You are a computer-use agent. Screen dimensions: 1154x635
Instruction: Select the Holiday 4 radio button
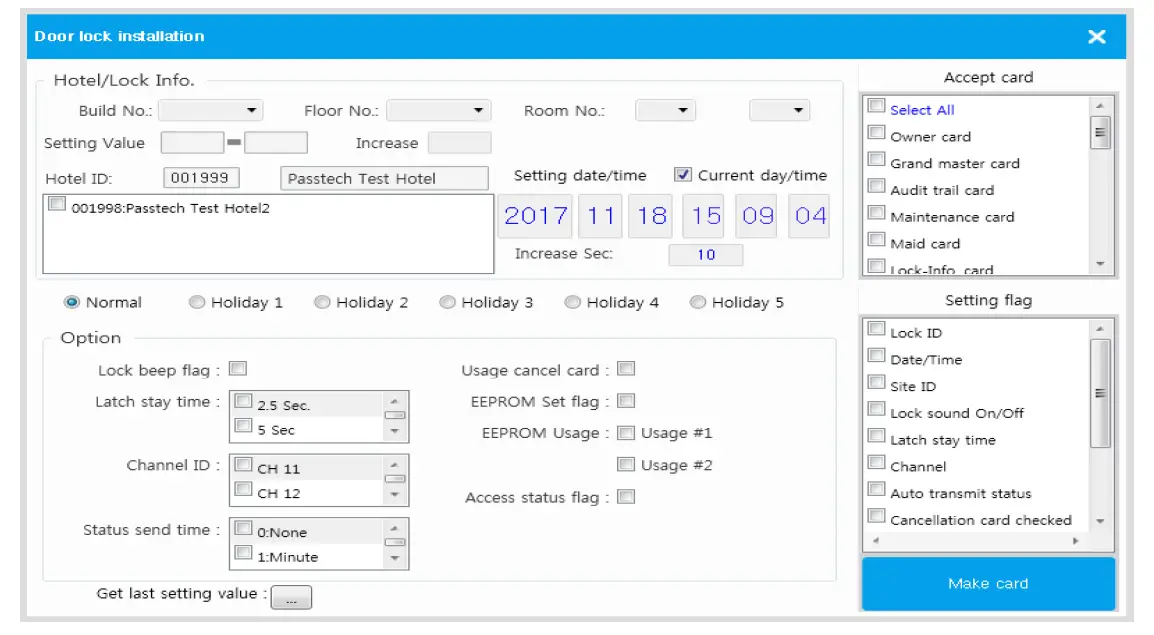click(572, 302)
